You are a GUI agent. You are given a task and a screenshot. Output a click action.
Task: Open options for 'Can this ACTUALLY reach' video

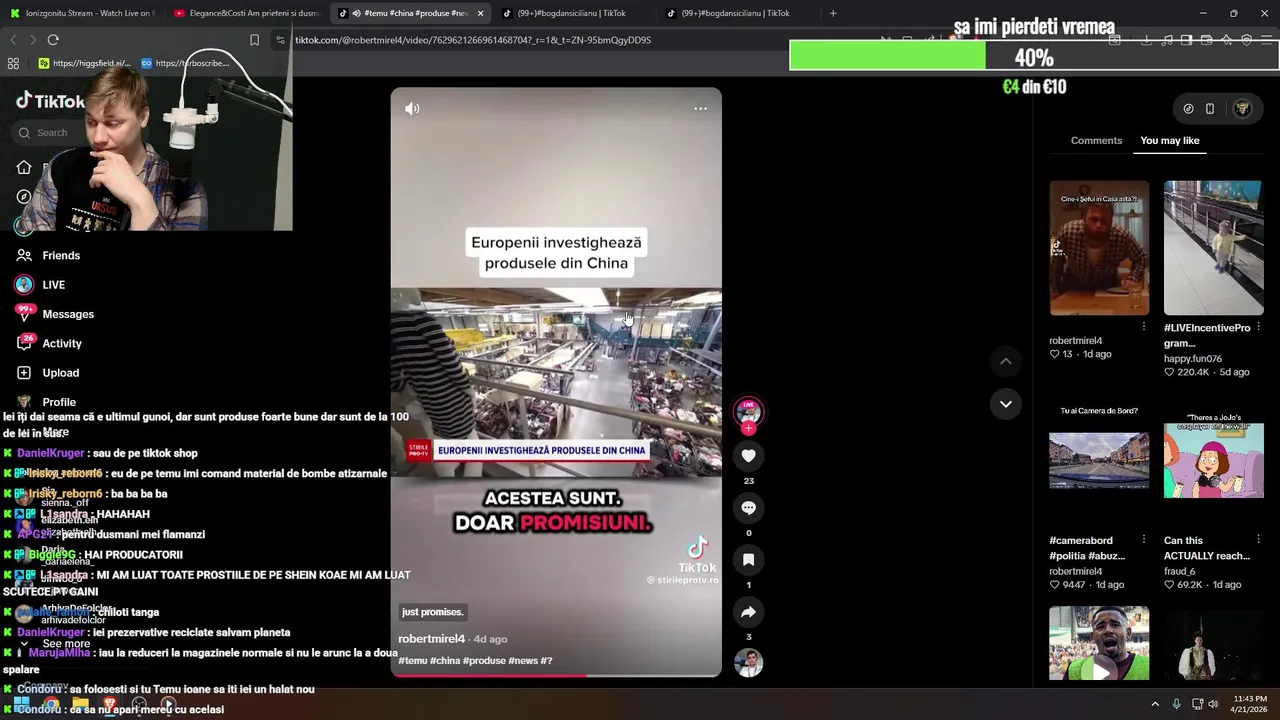(x=1258, y=540)
